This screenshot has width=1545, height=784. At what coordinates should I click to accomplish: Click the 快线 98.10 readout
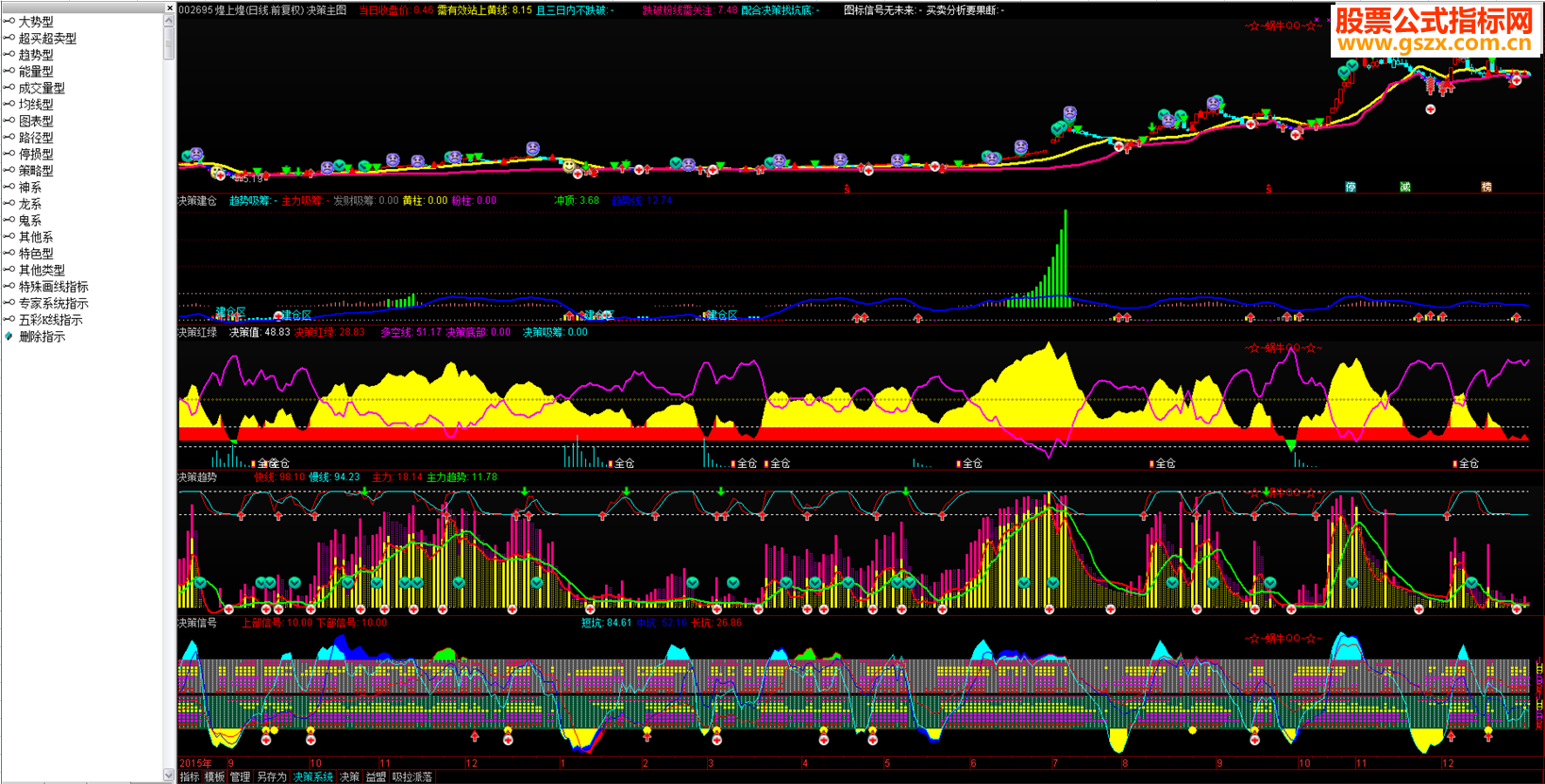pyautogui.click(x=279, y=477)
